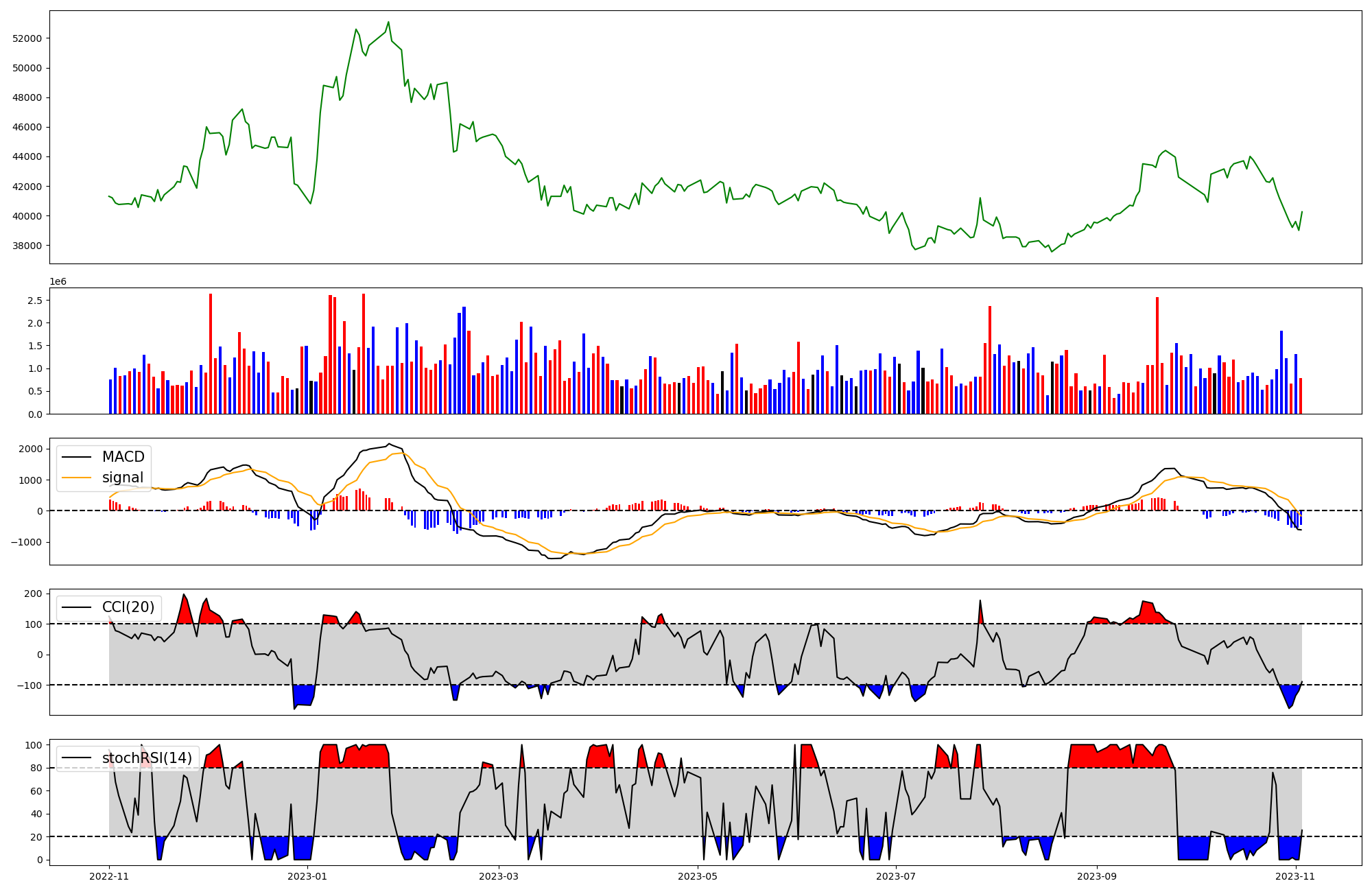1372x892 pixels.
Task: Click the 52000 price axis tick label
Action: (27, 38)
